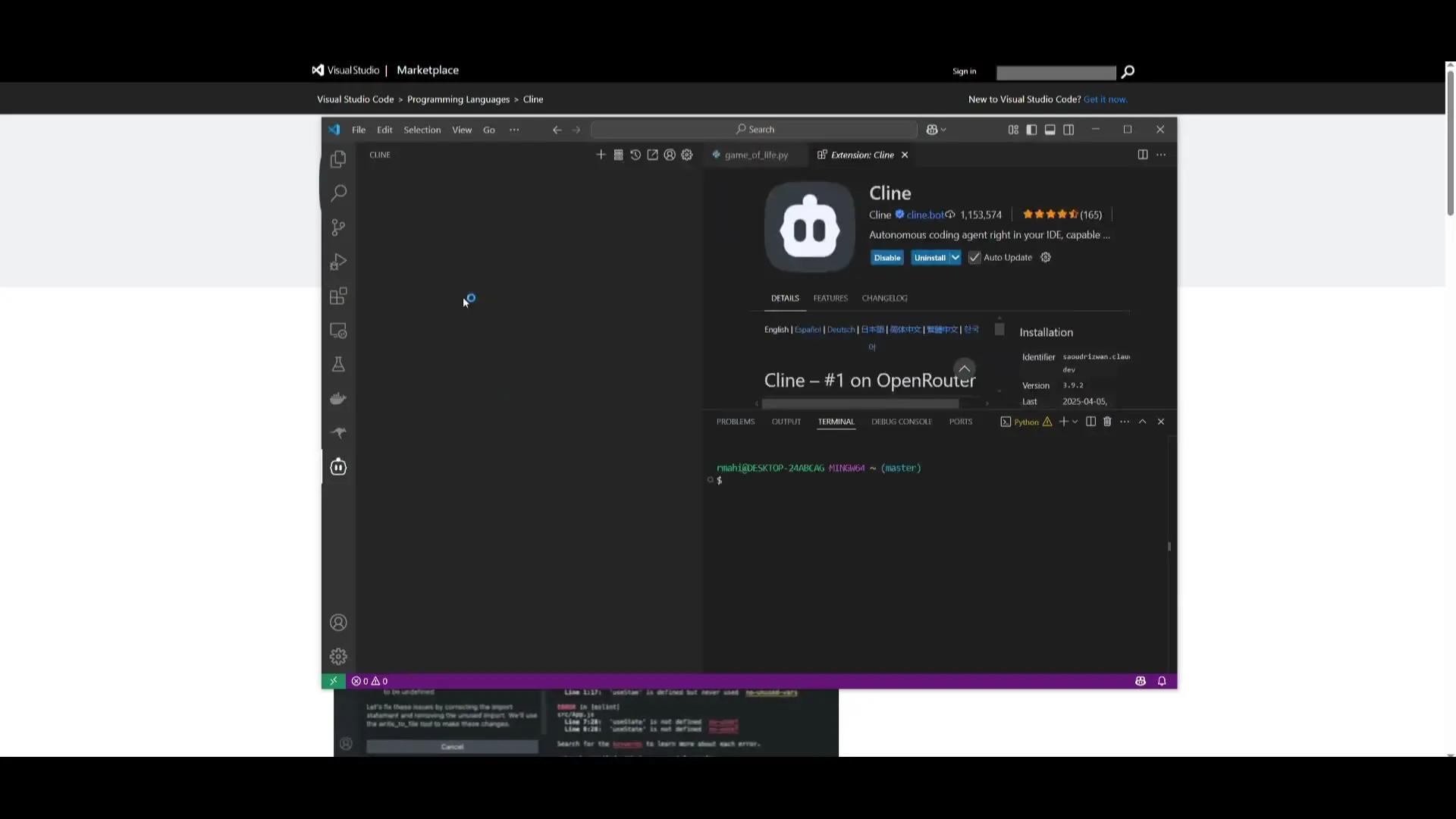This screenshot has width=1456, height=819.
Task: Open the Source Control view
Action: tap(338, 227)
